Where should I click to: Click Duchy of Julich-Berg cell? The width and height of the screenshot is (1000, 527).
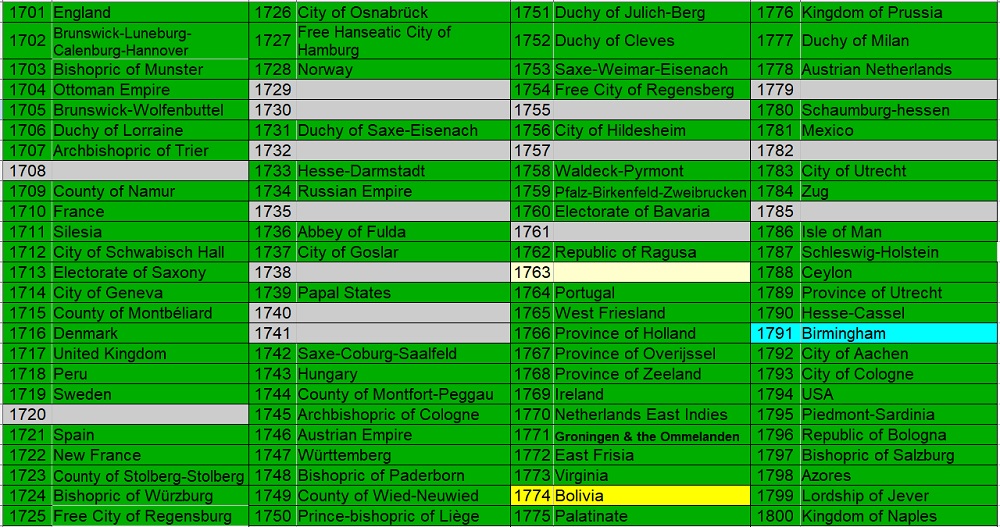651,12
